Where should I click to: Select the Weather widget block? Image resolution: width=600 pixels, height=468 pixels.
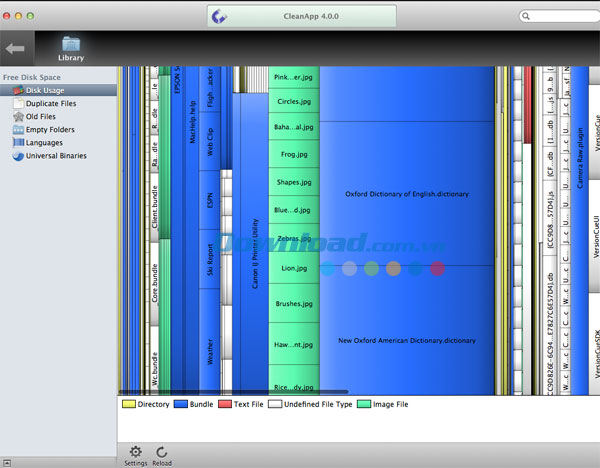pyautogui.click(x=210, y=342)
